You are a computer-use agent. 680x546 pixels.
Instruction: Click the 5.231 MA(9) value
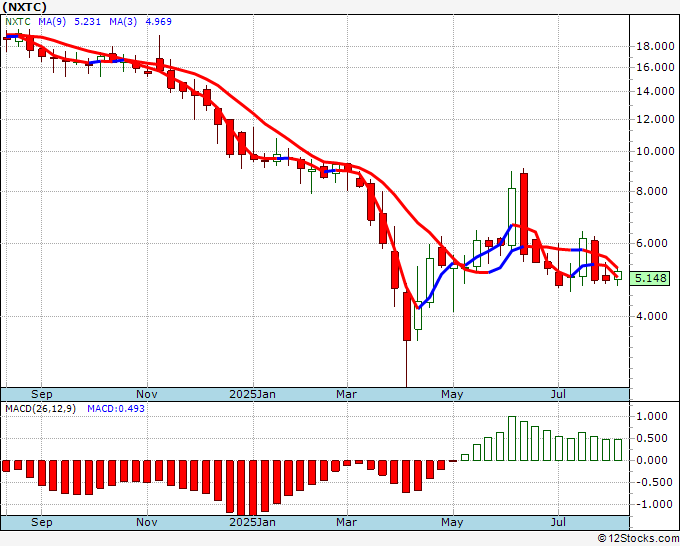click(x=87, y=22)
